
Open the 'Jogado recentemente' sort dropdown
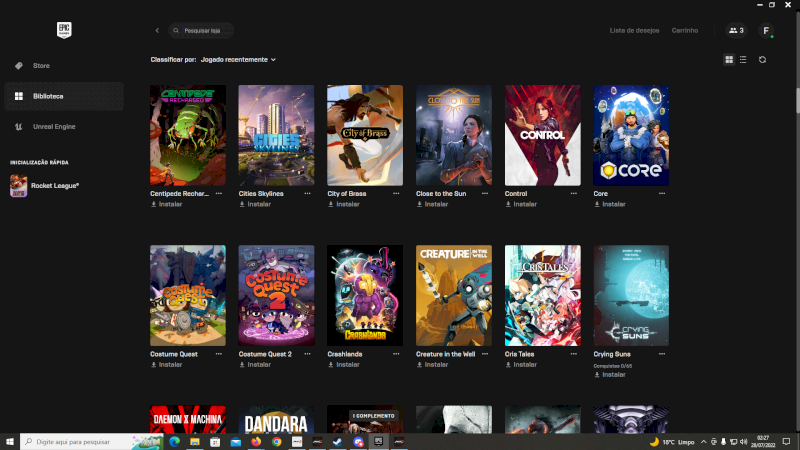tap(238, 60)
